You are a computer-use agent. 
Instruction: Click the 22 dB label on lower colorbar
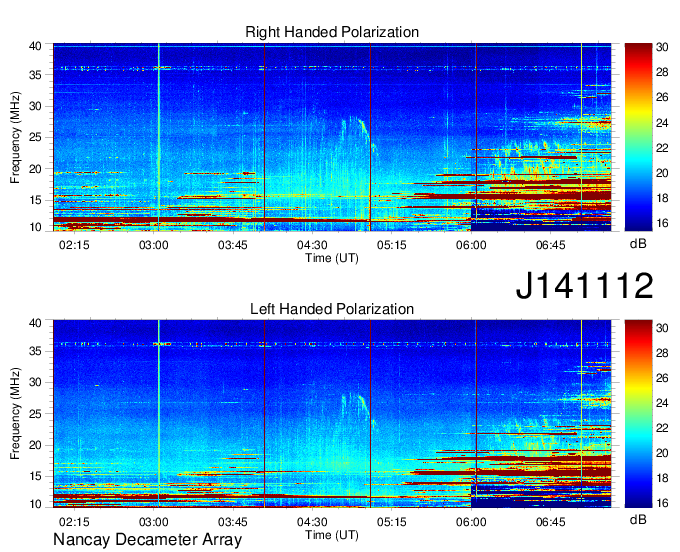tap(662, 428)
